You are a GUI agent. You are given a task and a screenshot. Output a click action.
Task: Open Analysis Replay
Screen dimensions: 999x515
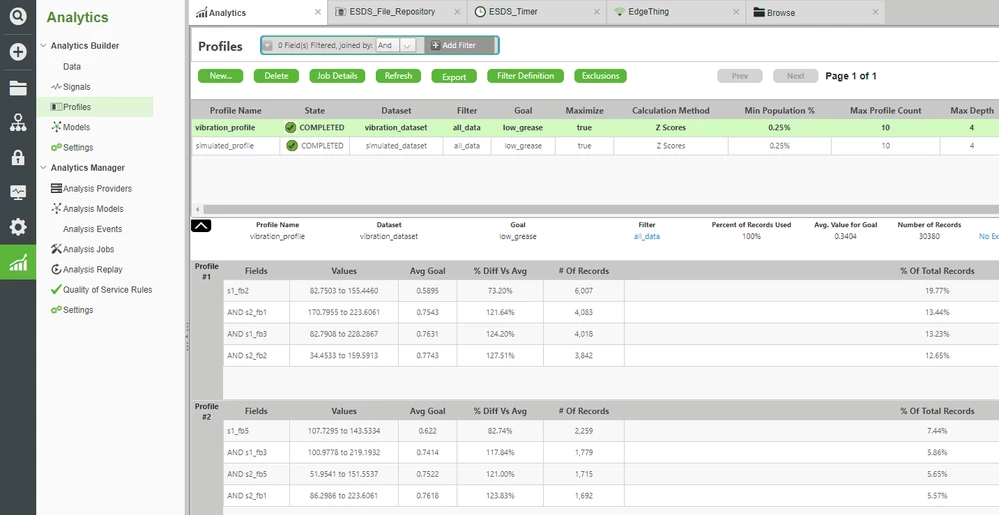92,270
